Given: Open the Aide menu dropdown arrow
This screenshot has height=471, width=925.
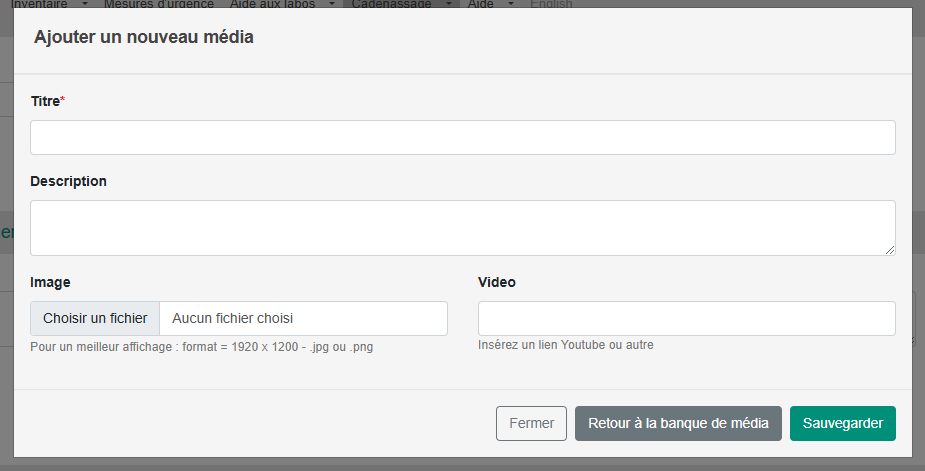Looking at the screenshot, I should 511,4.
